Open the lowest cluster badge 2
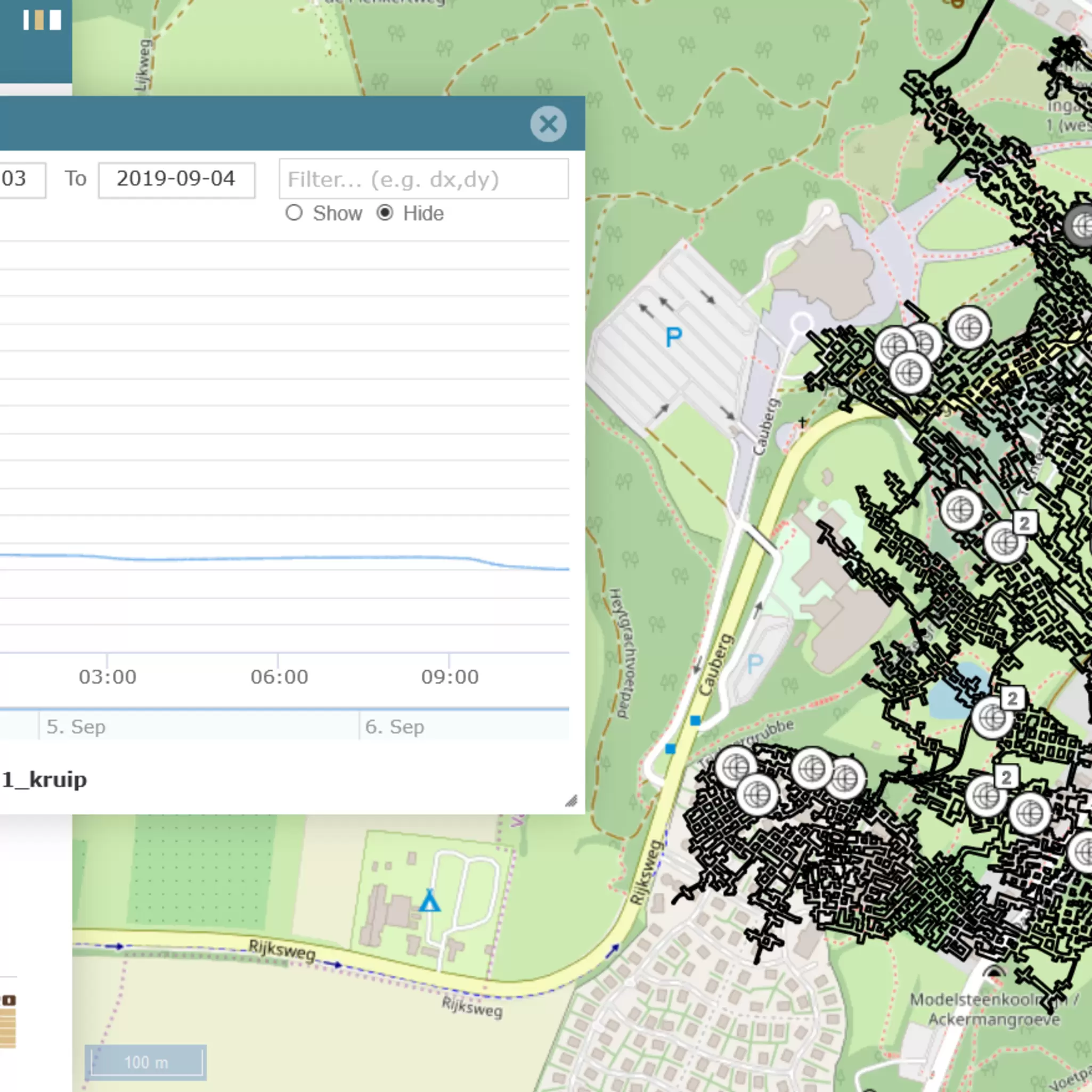The image size is (1092, 1092). (1006, 778)
